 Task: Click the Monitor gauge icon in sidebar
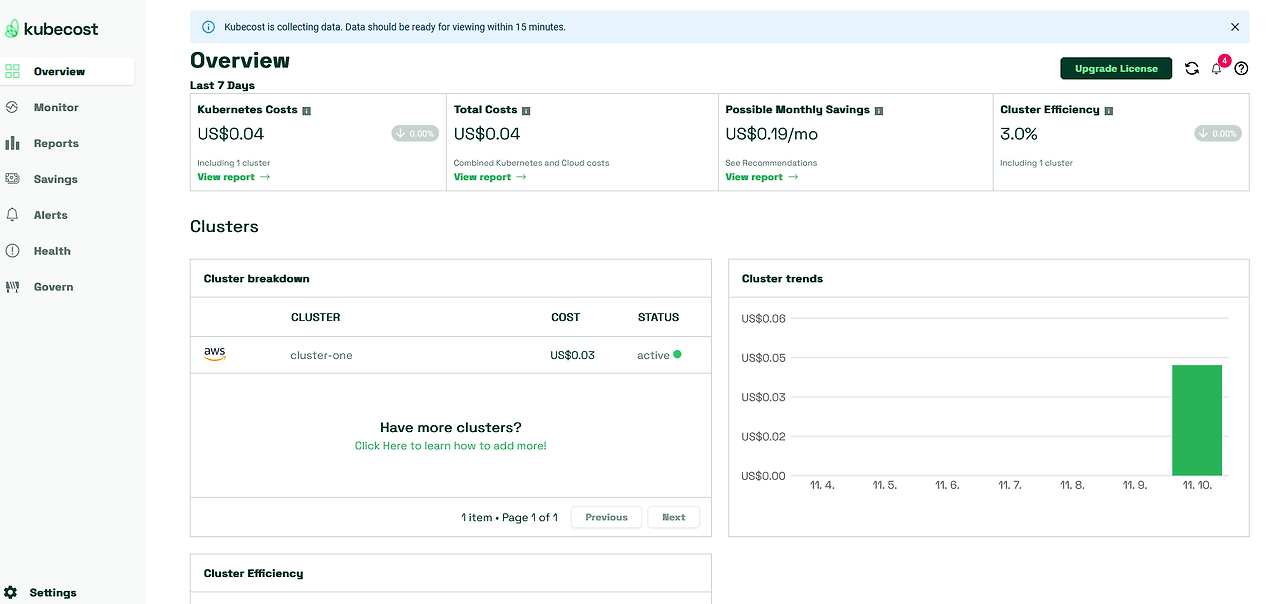[13, 107]
